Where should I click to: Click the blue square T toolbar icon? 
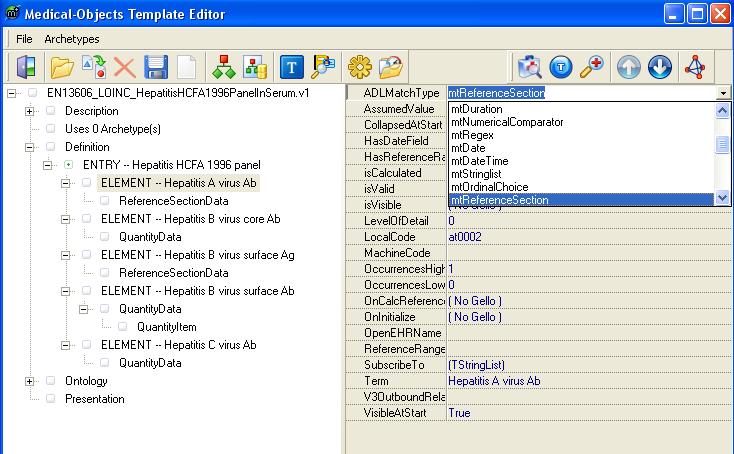(292, 67)
